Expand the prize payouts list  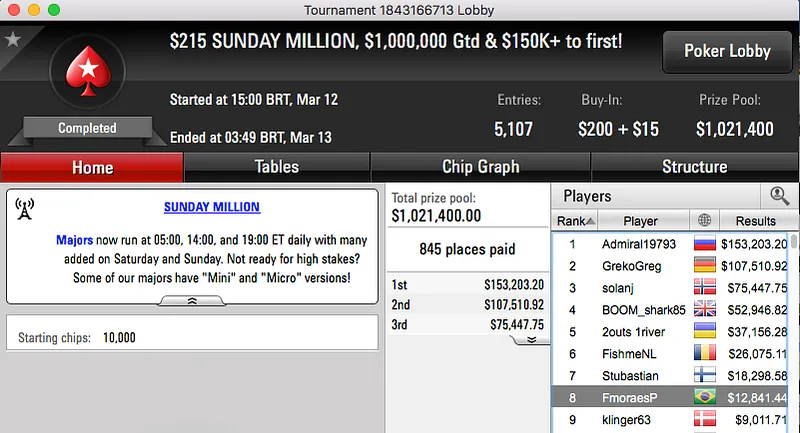(x=531, y=340)
